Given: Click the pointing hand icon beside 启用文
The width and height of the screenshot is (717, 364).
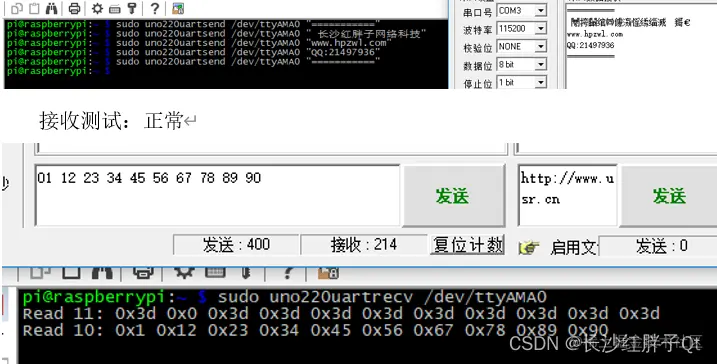Looking at the screenshot, I should 529,248.
